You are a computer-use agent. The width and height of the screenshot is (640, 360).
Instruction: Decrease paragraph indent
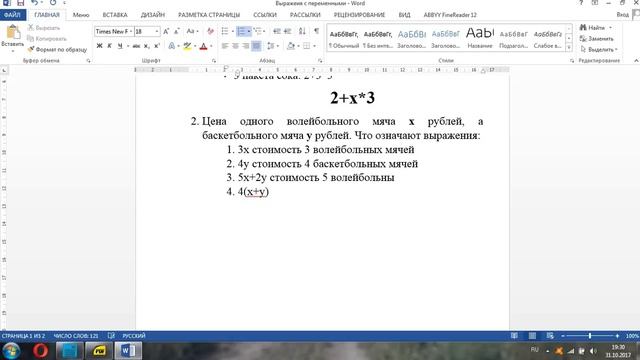click(x=277, y=31)
